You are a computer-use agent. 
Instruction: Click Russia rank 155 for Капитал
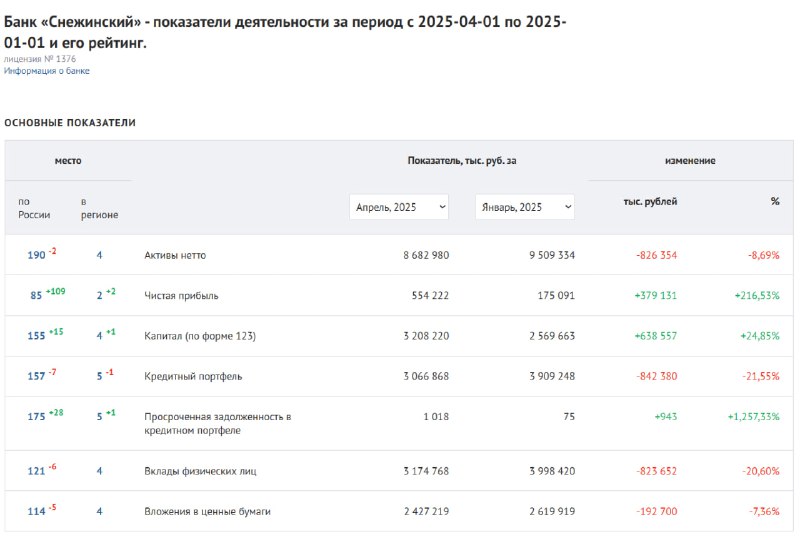pyautogui.click(x=36, y=335)
